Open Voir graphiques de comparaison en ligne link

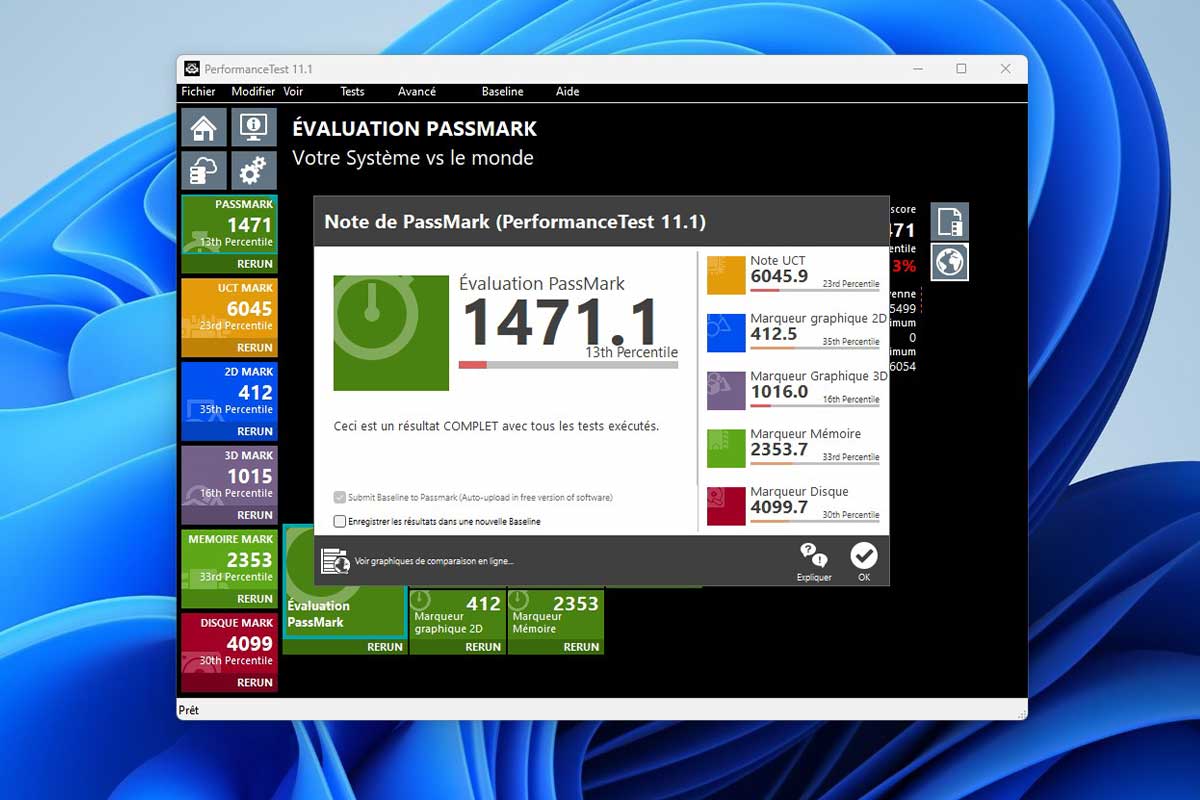coord(434,561)
